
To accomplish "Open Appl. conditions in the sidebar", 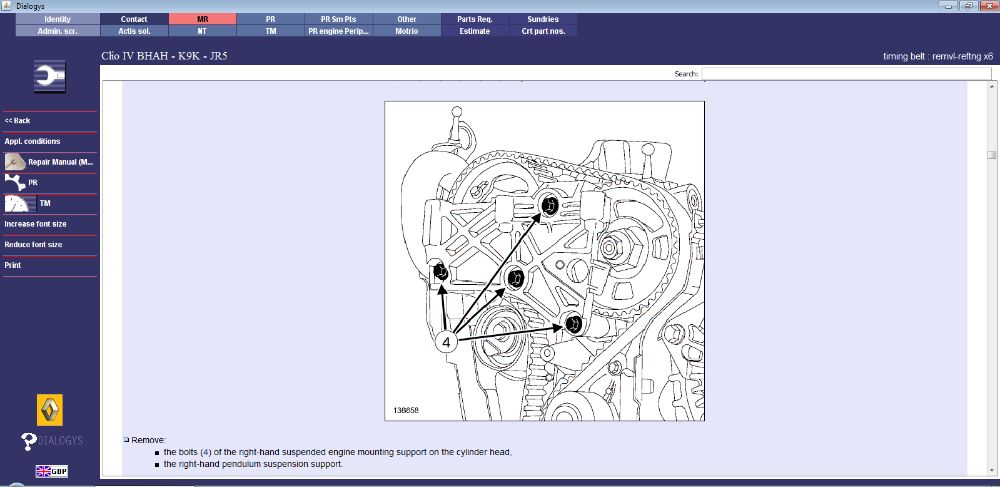I will pos(33,142).
